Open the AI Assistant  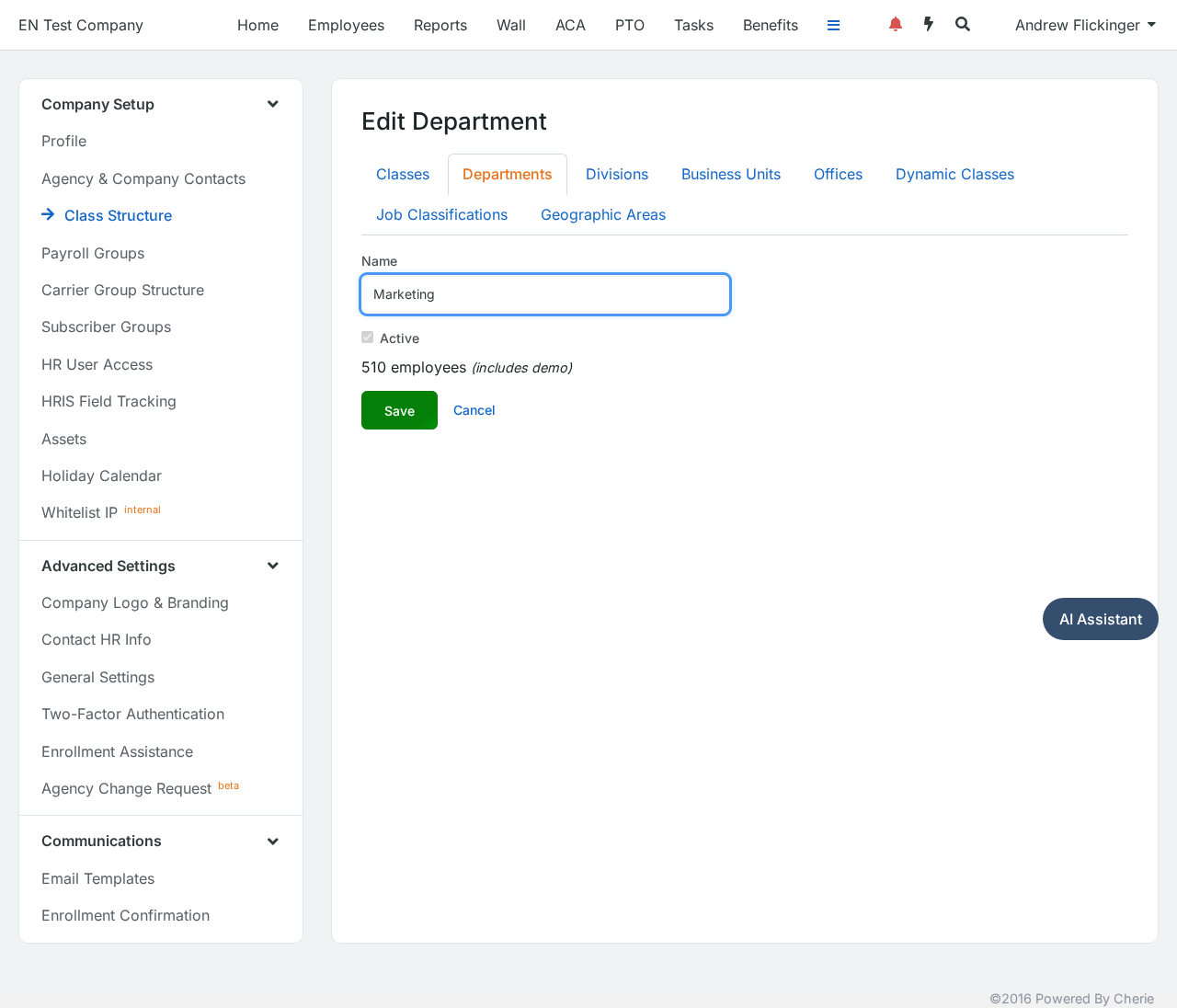pyautogui.click(x=1100, y=619)
